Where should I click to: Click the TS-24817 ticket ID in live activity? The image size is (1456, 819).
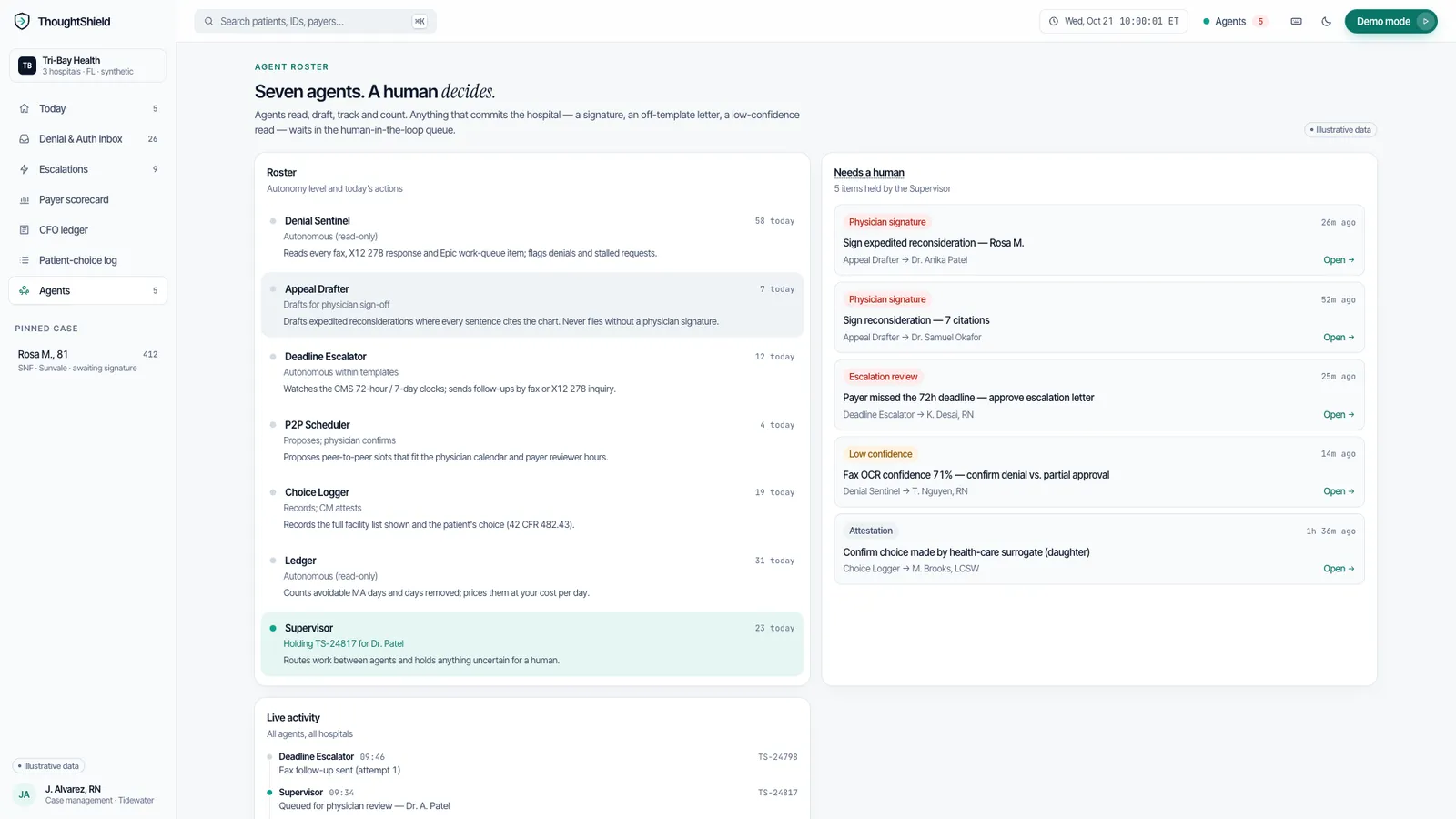pos(778,793)
